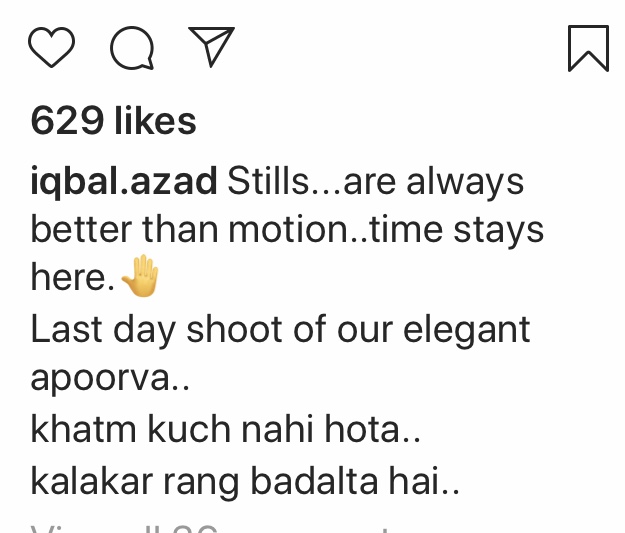
Task: Tap the raised hand emoji in the caption
Action: coord(140,276)
